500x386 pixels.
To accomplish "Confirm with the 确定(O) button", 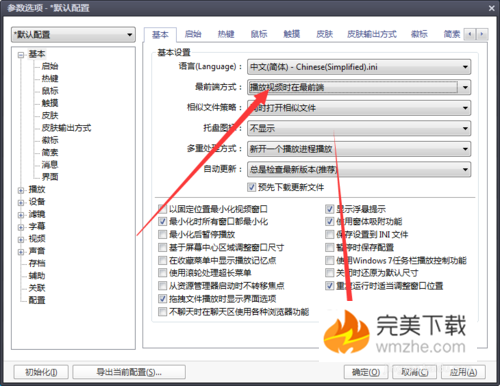I will [x=366, y=372].
